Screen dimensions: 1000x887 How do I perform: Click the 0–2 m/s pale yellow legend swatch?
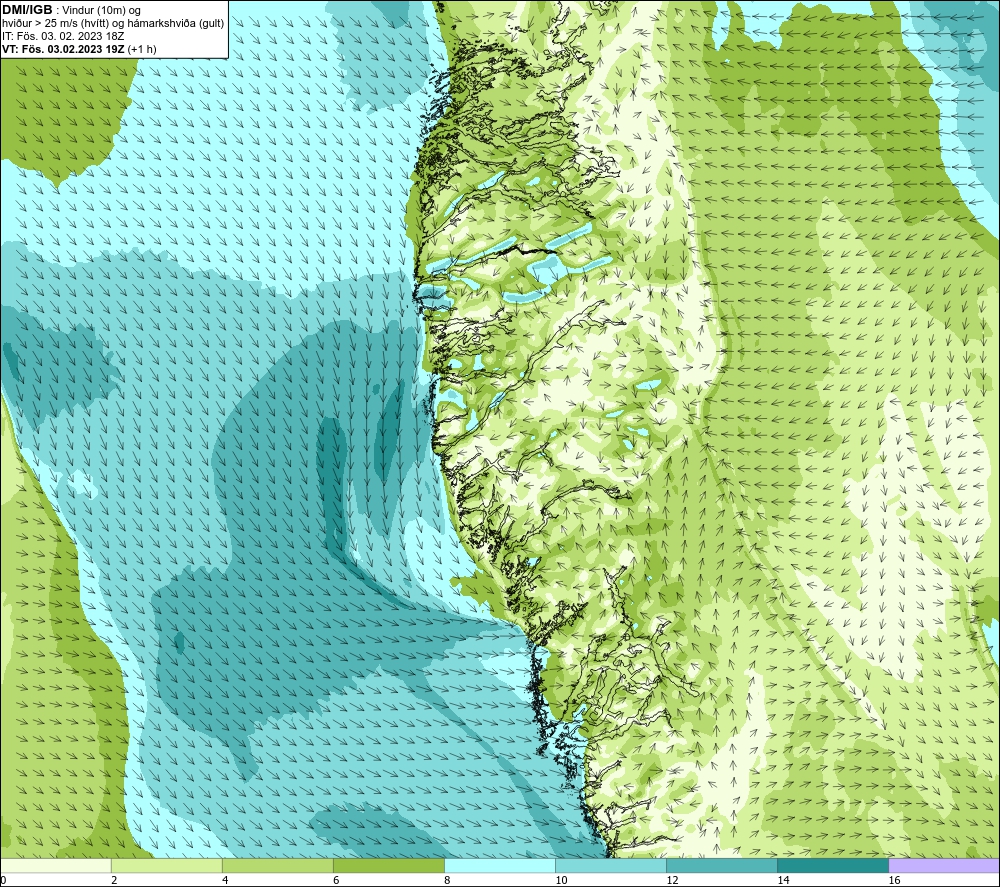(x=56, y=866)
